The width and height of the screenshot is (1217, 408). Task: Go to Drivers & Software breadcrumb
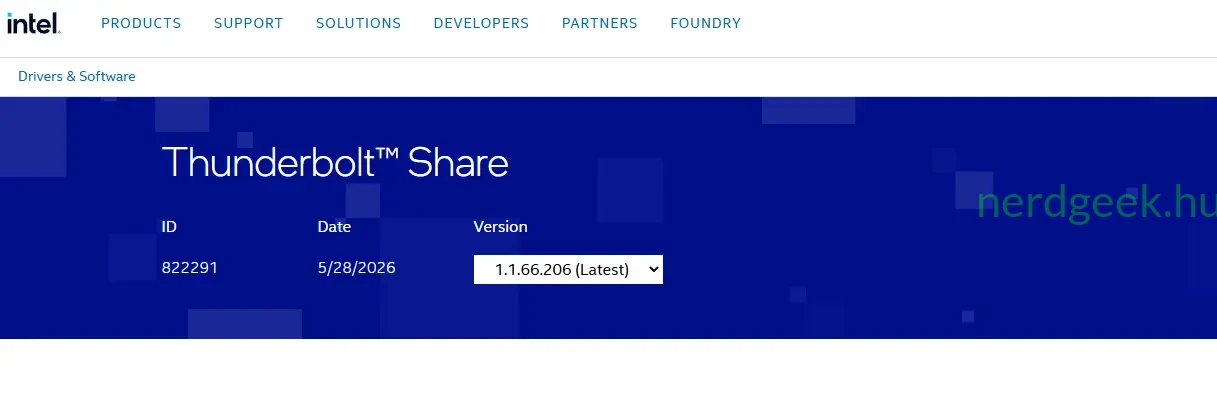tap(77, 76)
